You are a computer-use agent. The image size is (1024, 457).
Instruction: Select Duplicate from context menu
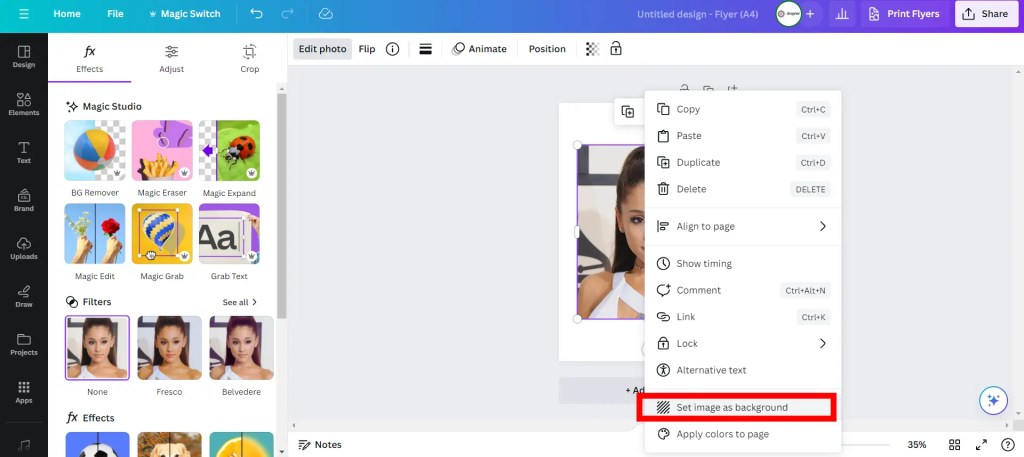698,162
